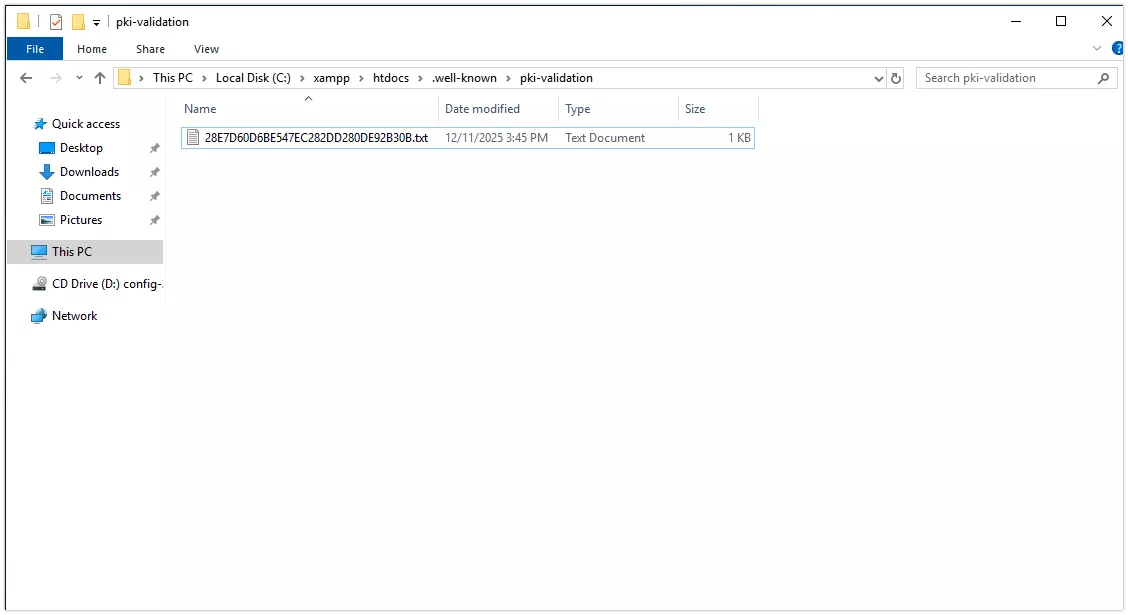This screenshot has height=615, width=1128.
Task: Open the address bar history dropdown
Action: click(878, 77)
